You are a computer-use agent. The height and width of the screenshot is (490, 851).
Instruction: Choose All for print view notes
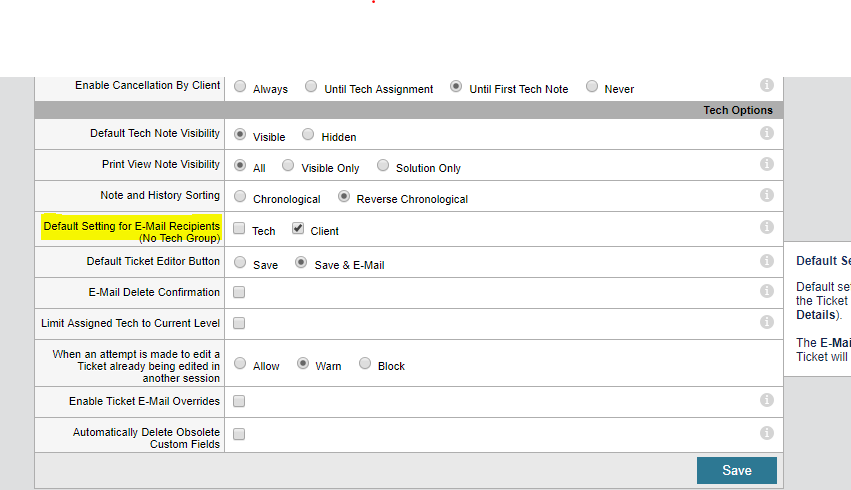coord(240,165)
